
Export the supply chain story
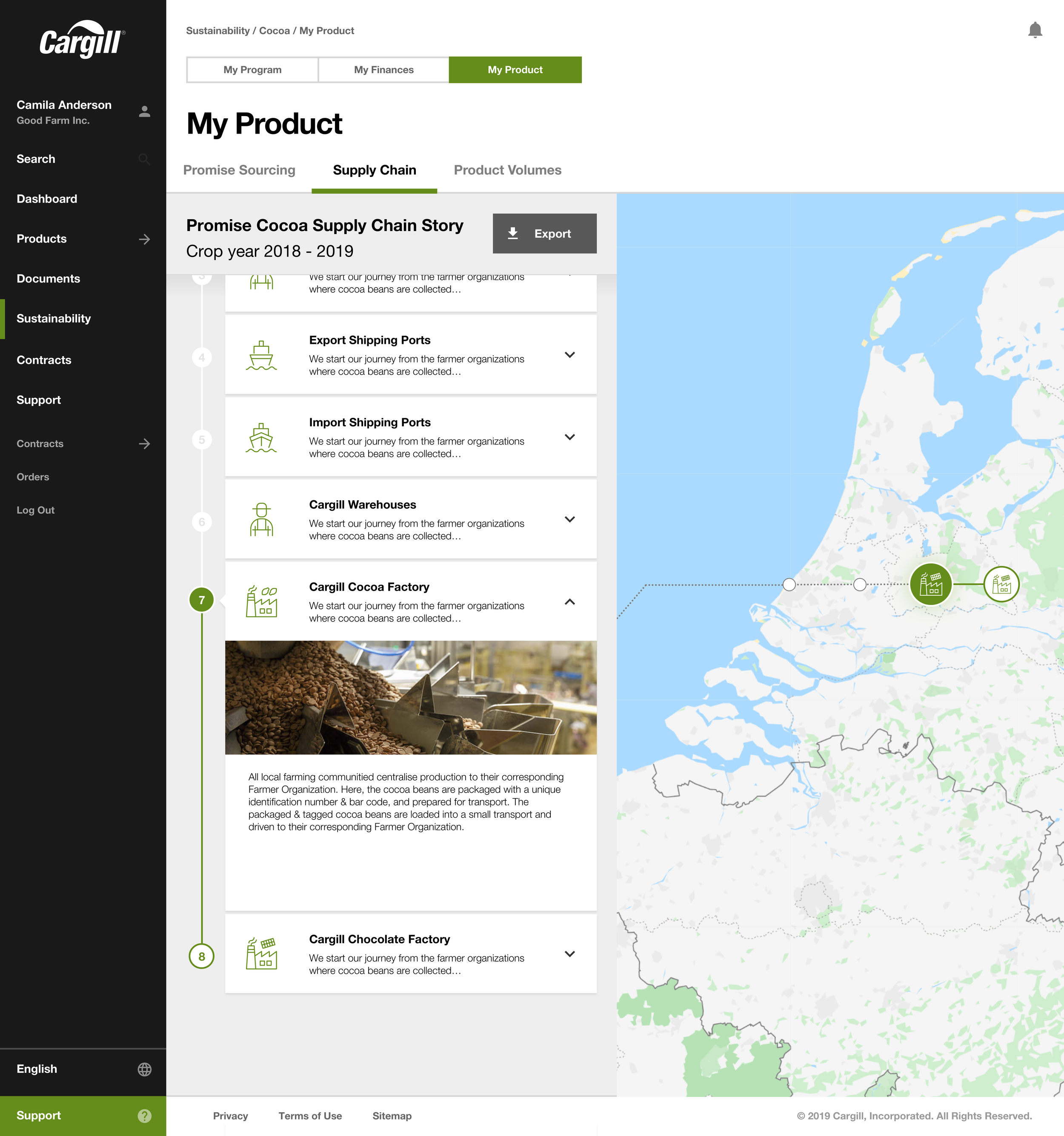click(545, 234)
